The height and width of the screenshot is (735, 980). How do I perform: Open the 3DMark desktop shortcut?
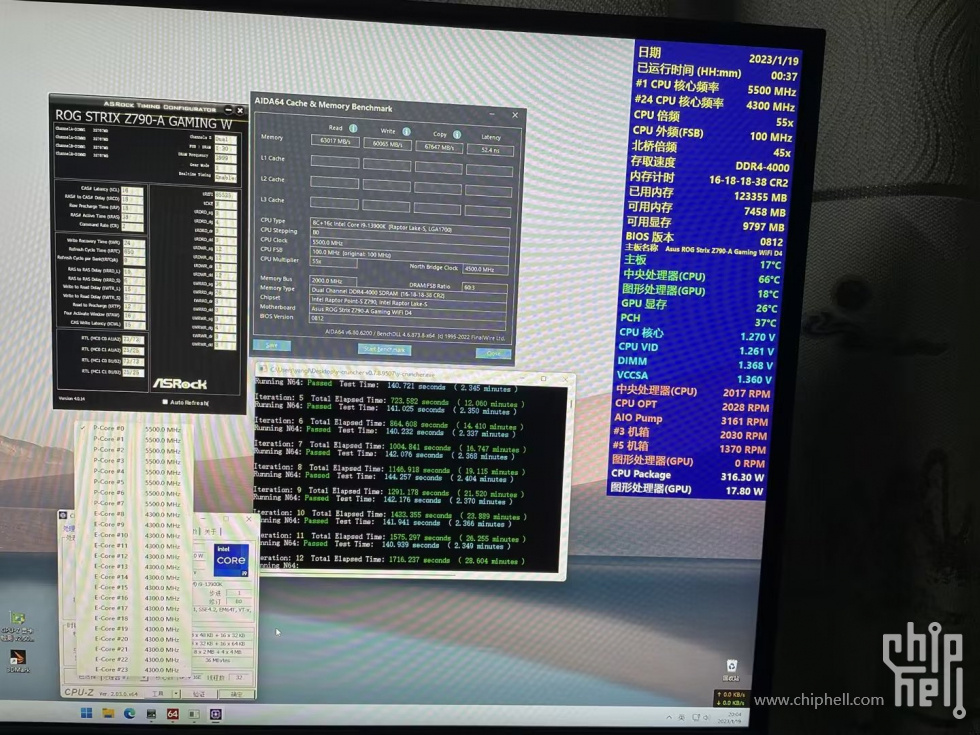(x=17, y=661)
